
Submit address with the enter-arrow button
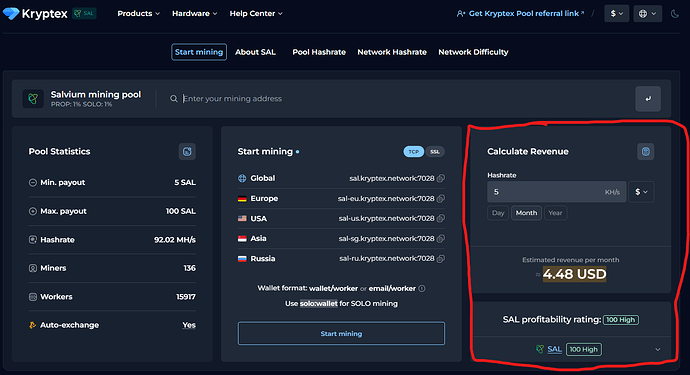click(x=648, y=99)
